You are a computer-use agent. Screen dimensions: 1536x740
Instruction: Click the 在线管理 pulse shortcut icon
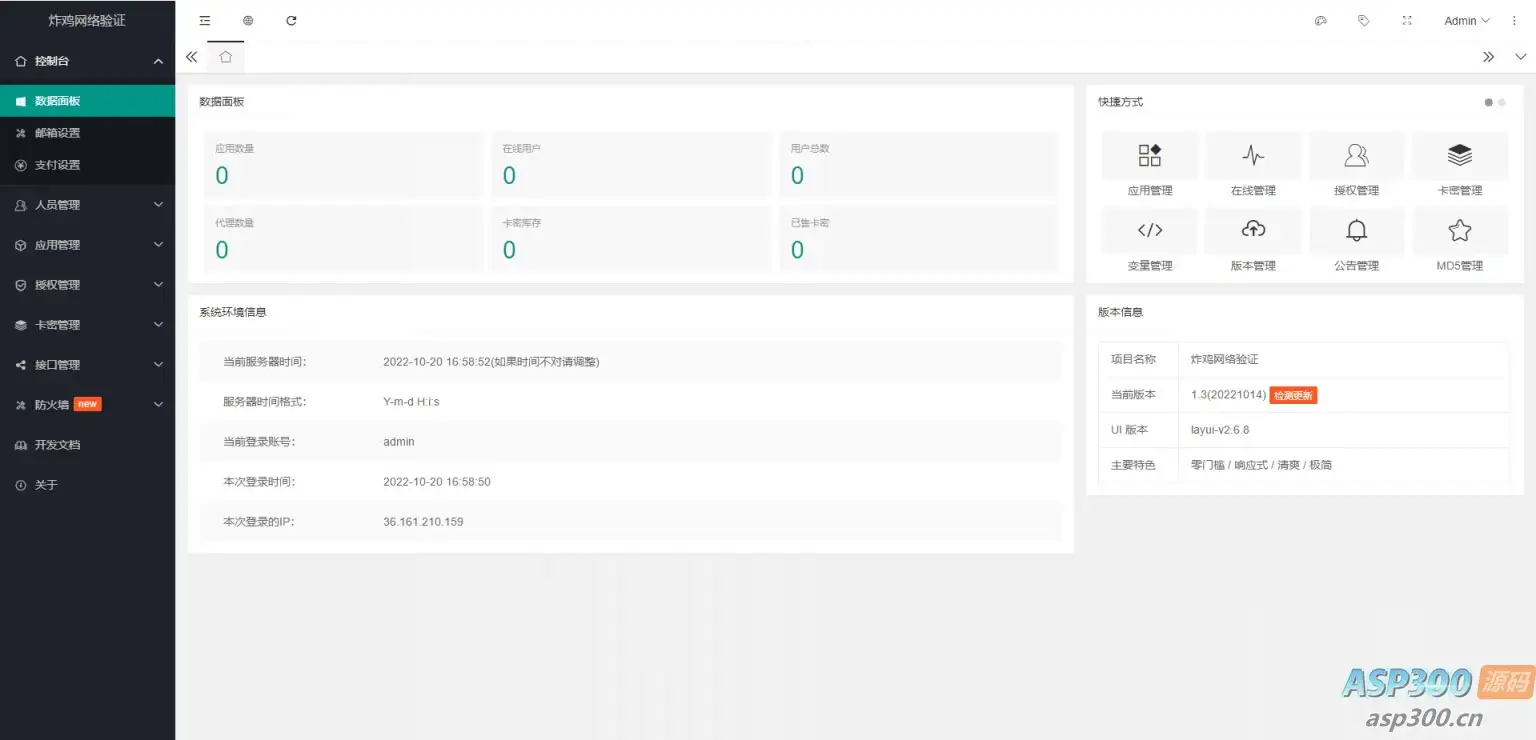click(x=1253, y=155)
